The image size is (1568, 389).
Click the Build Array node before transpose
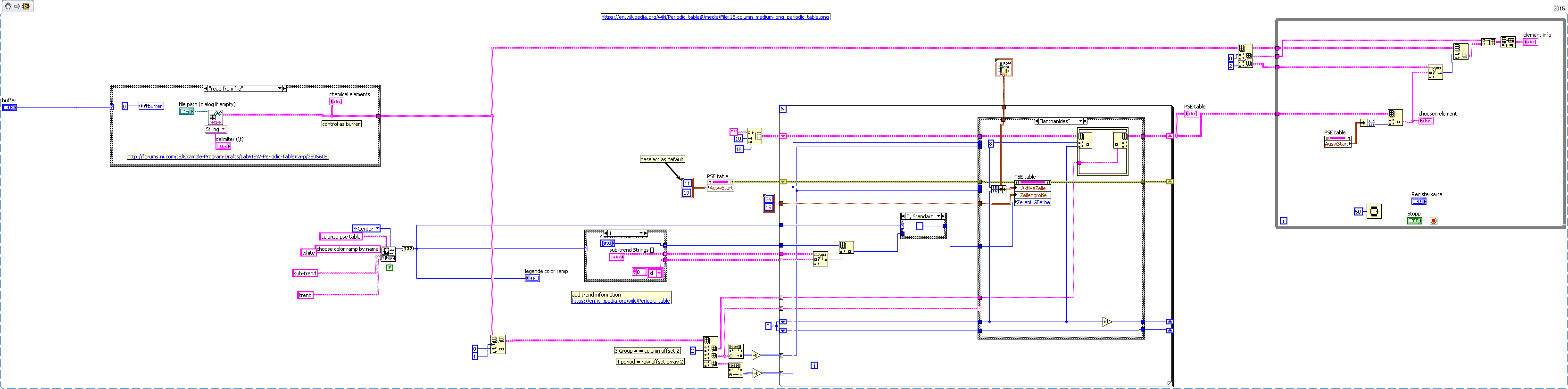click(1489, 42)
